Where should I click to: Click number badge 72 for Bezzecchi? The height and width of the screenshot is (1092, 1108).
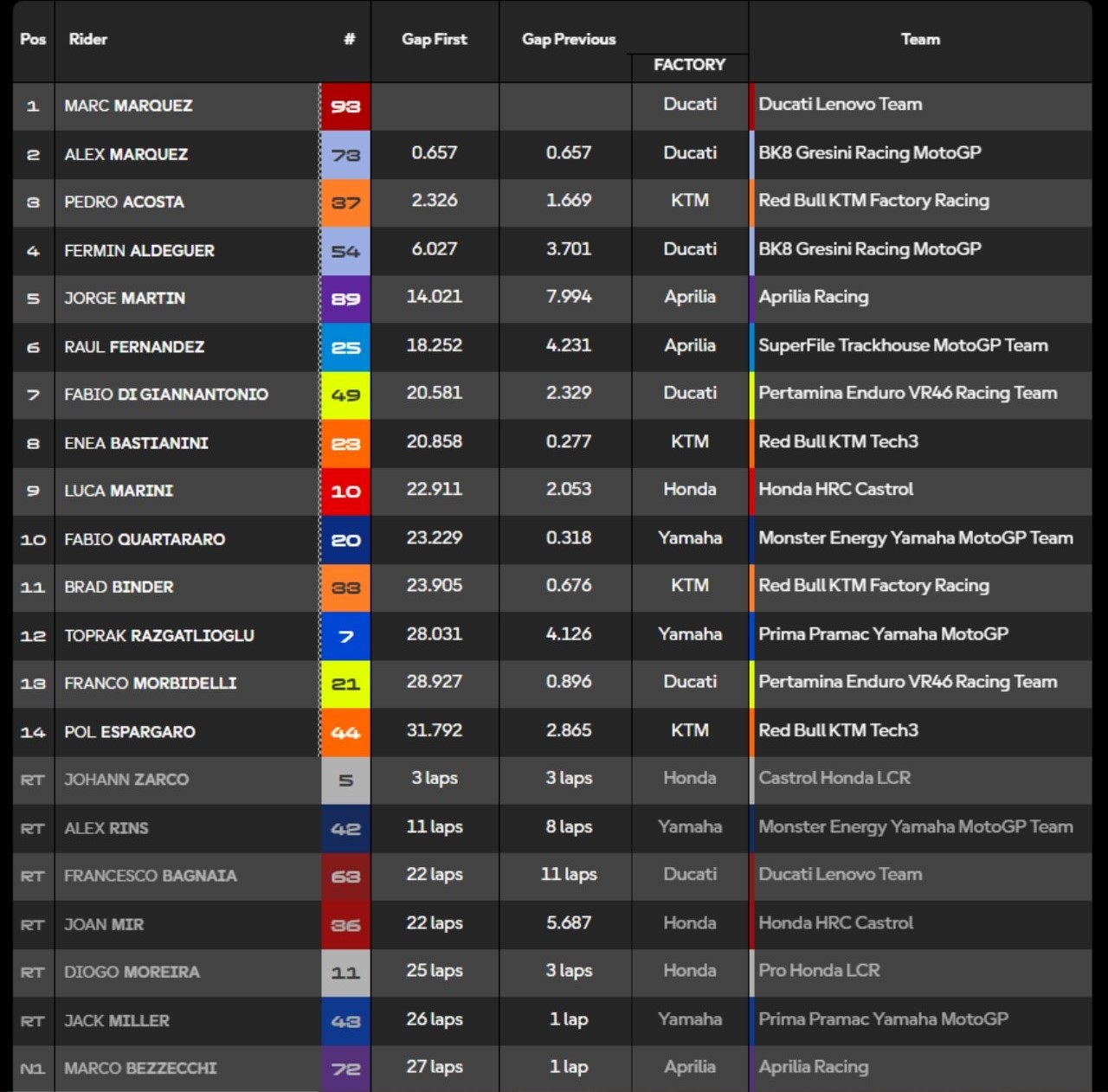click(345, 1070)
